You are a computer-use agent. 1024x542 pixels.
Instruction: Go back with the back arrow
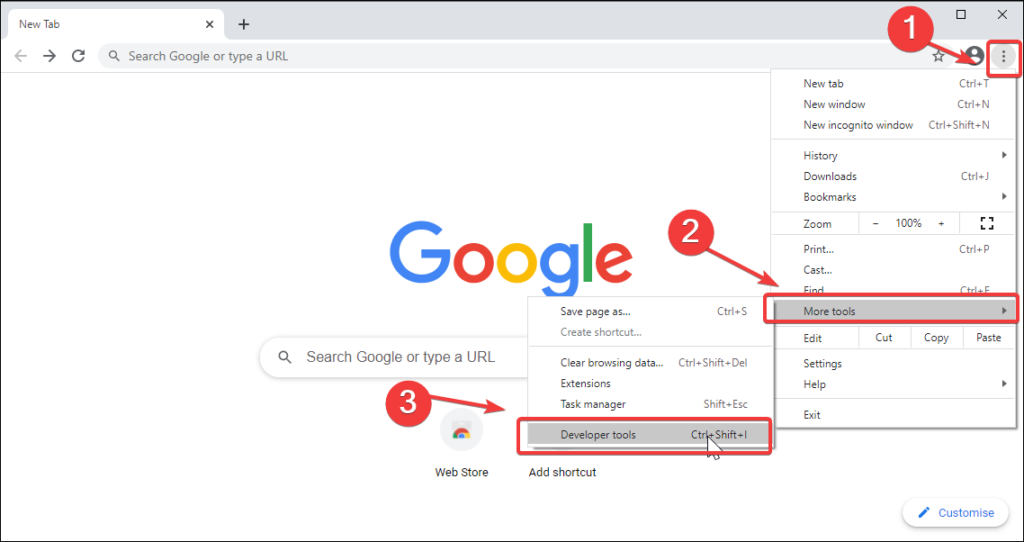tap(21, 56)
